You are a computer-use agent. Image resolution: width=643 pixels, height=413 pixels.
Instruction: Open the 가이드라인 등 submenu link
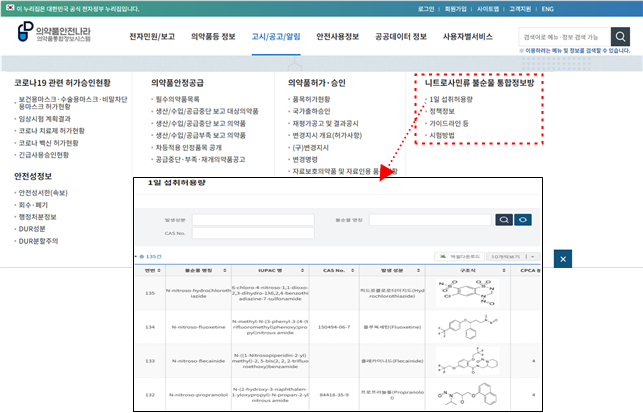[449, 123]
